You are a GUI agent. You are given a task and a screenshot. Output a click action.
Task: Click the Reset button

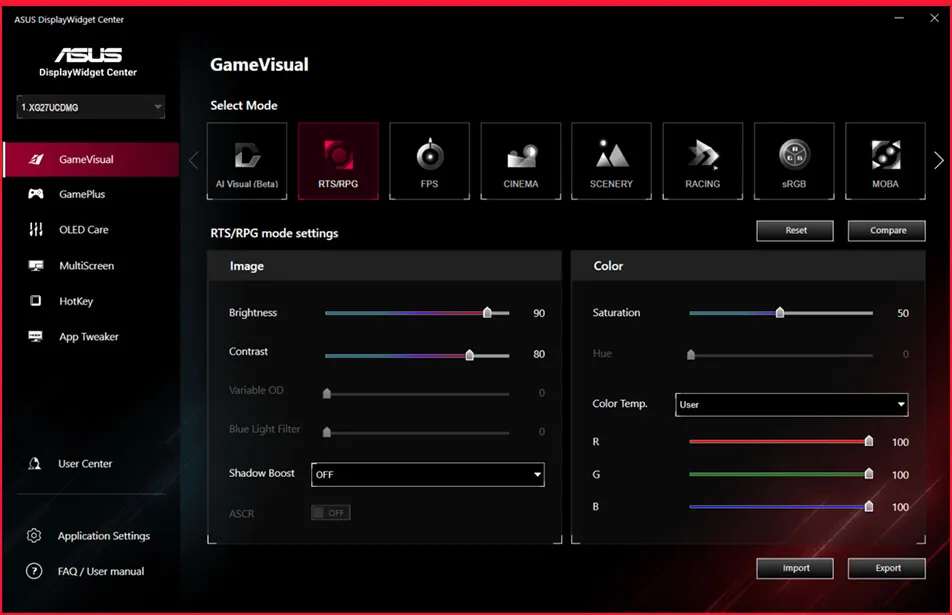[x=794, y=230]
